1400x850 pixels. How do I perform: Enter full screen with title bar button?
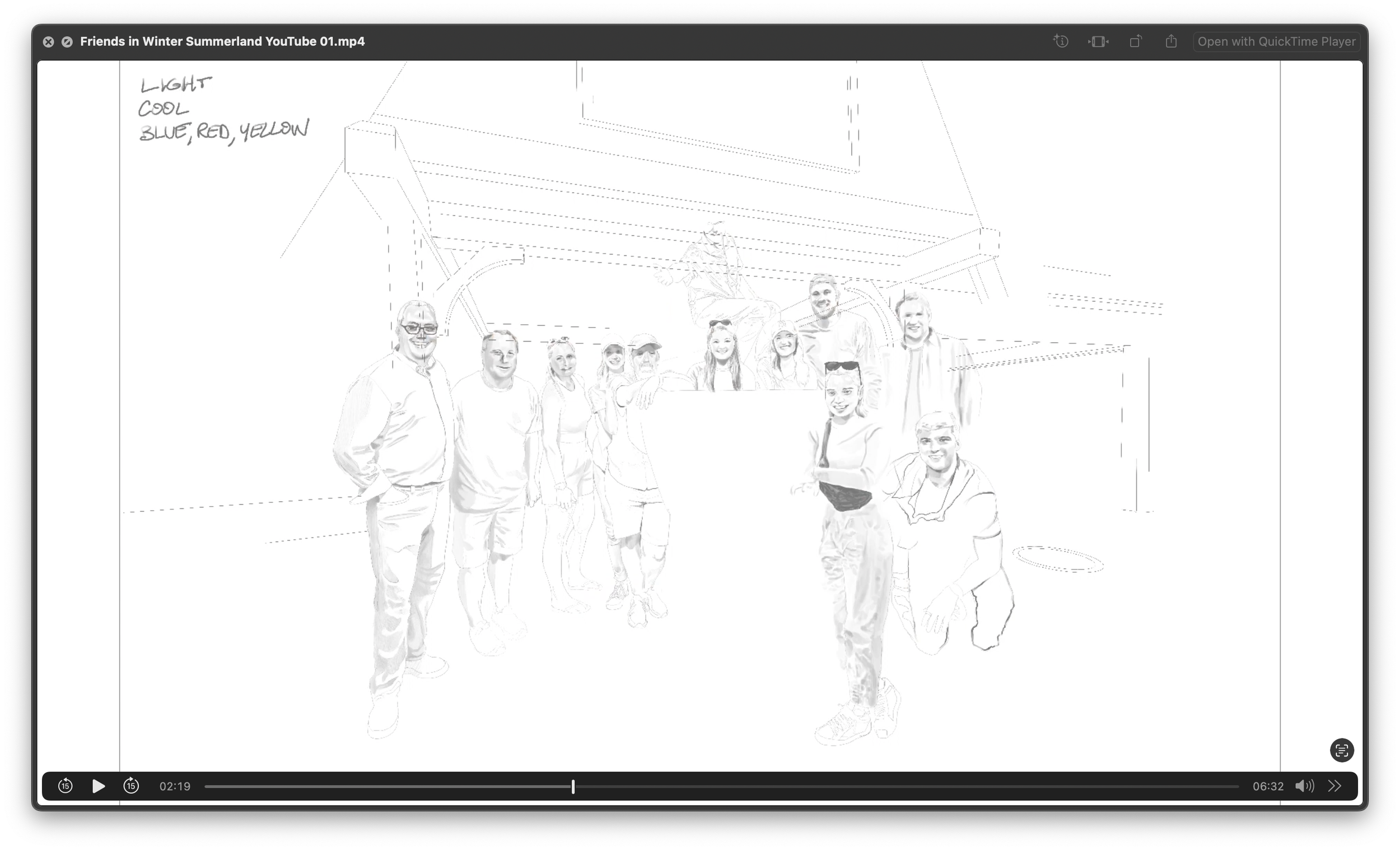(67, 42)
